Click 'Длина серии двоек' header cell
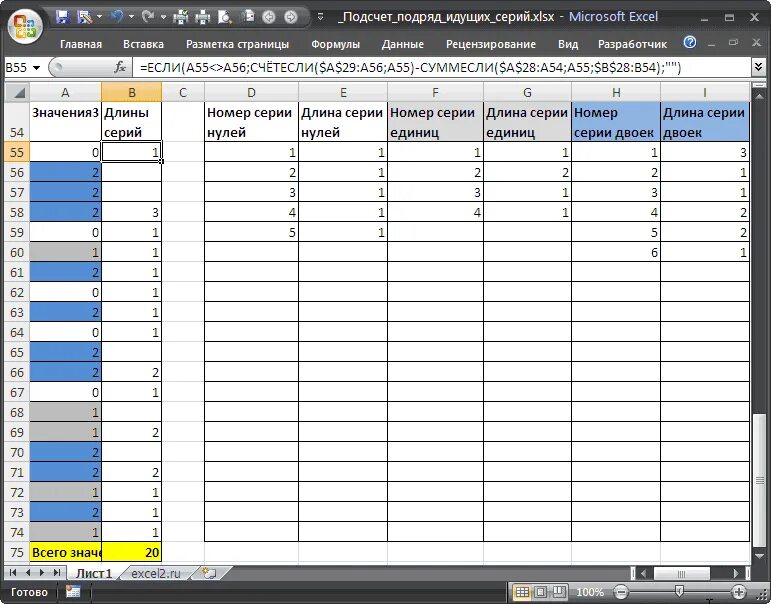Screen dimensions: 771x604 705,122
